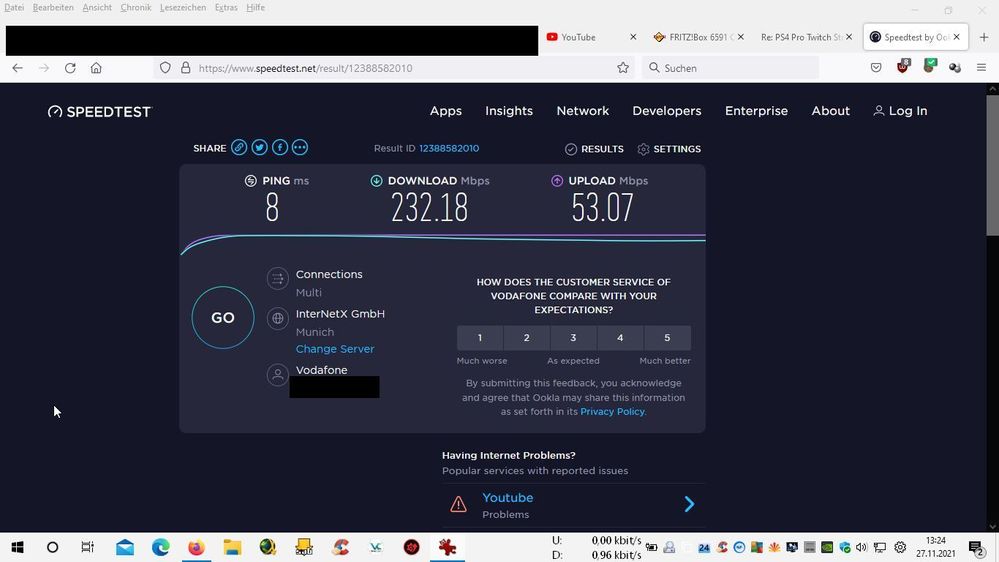
Task: Open Insights navigation item
Action: (509, 111)
